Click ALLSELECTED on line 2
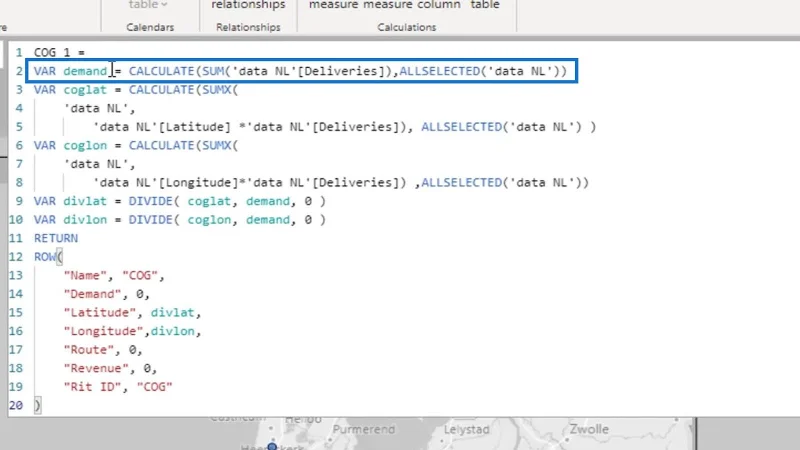This screenshot has height=450, width=800. point(439,71)
